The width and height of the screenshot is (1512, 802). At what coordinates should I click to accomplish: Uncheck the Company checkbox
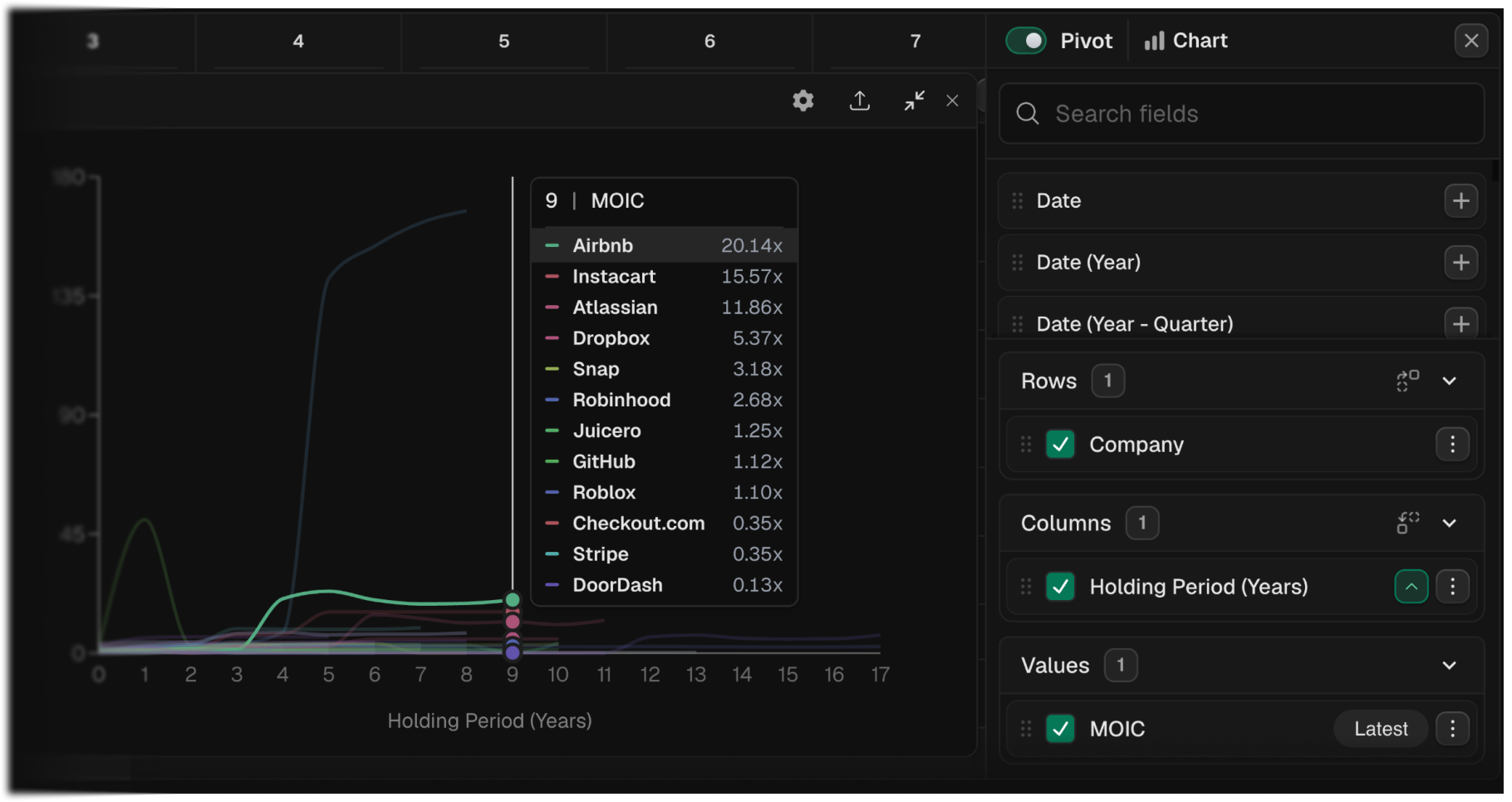pos(1061,444)
